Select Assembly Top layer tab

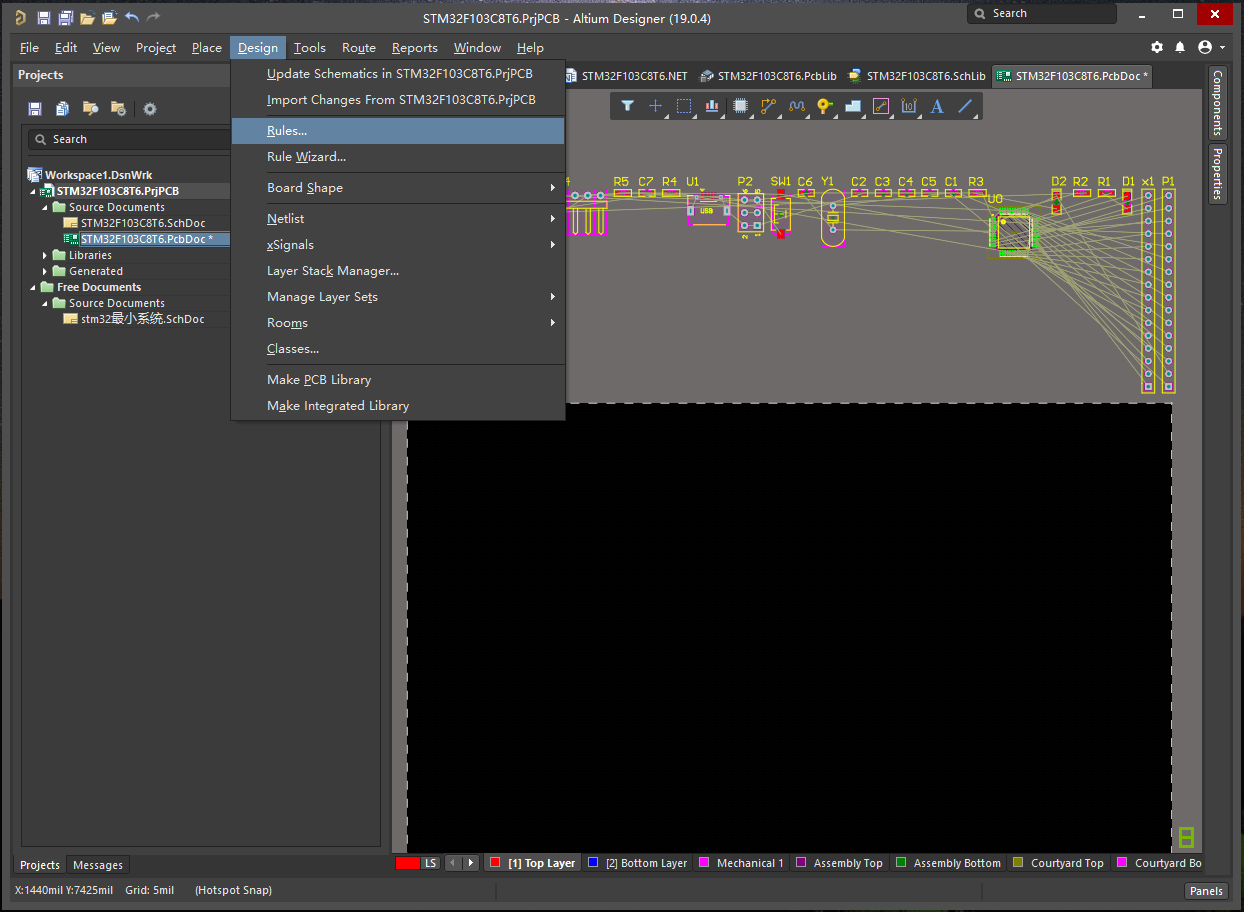coord(840,863)
